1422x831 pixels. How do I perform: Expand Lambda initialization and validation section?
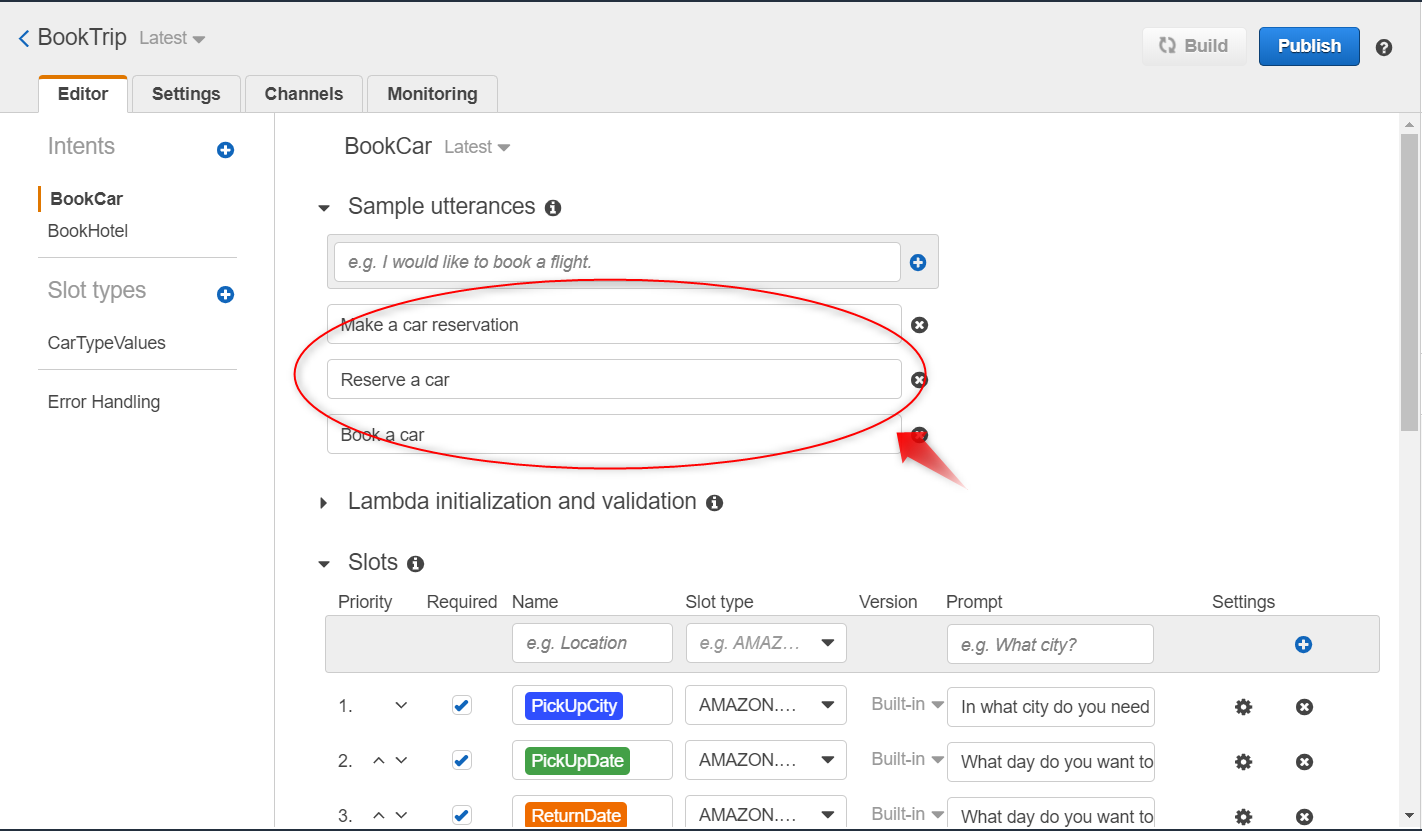[x=323, y=502]
